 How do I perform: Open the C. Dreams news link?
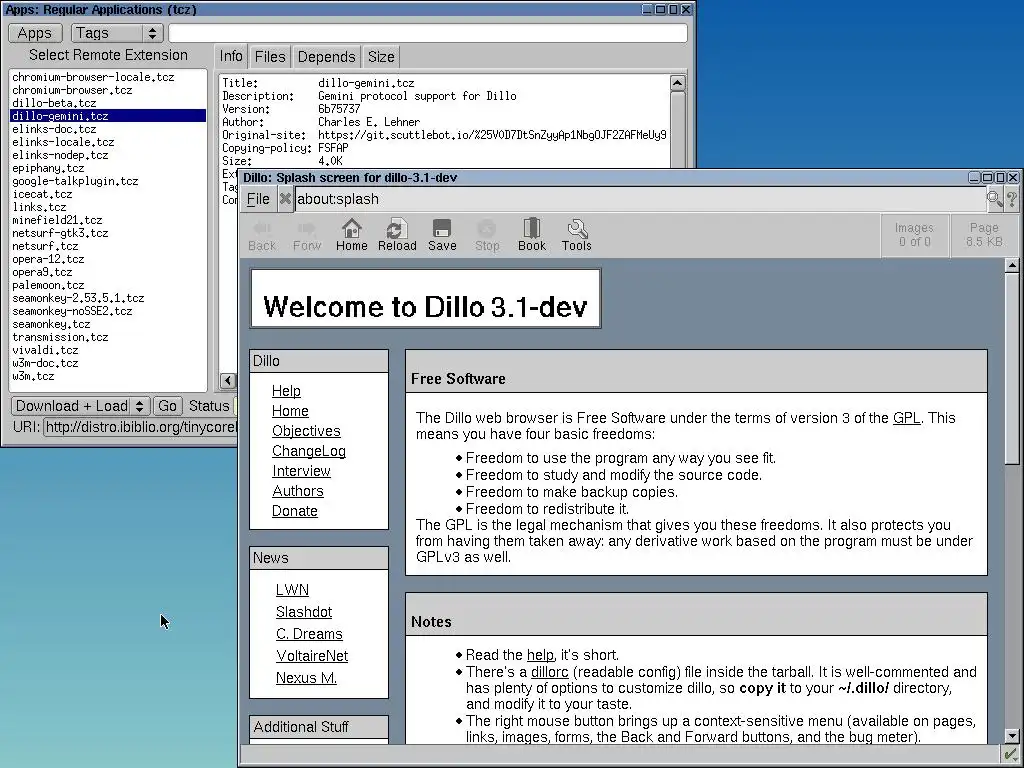point(309,633)
